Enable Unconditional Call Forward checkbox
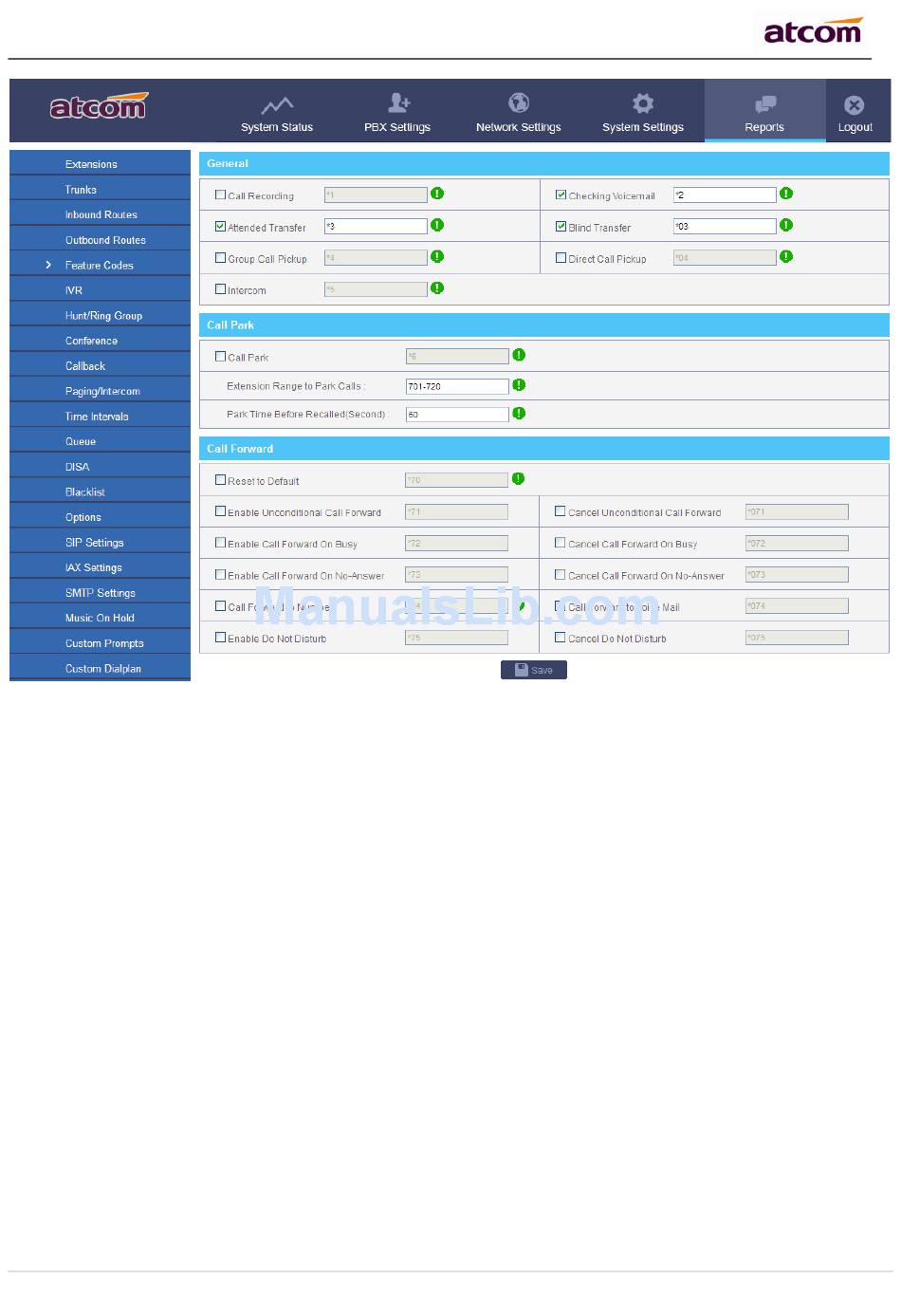The image size is (901, 1316). click(220, 511)
